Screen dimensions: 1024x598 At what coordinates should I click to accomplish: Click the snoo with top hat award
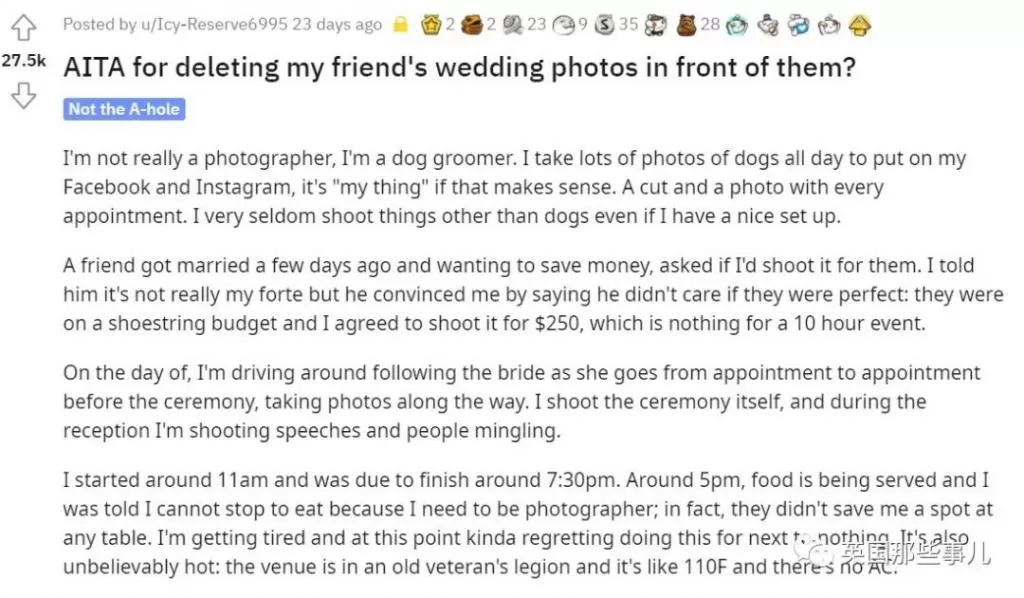coord(767,25)
